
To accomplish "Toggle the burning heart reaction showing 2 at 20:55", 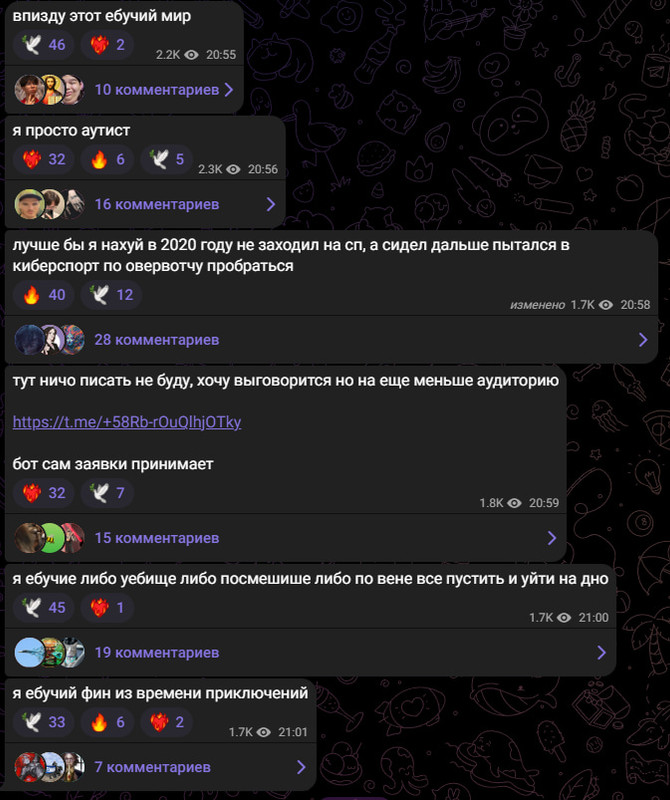I will coord(107,44).
